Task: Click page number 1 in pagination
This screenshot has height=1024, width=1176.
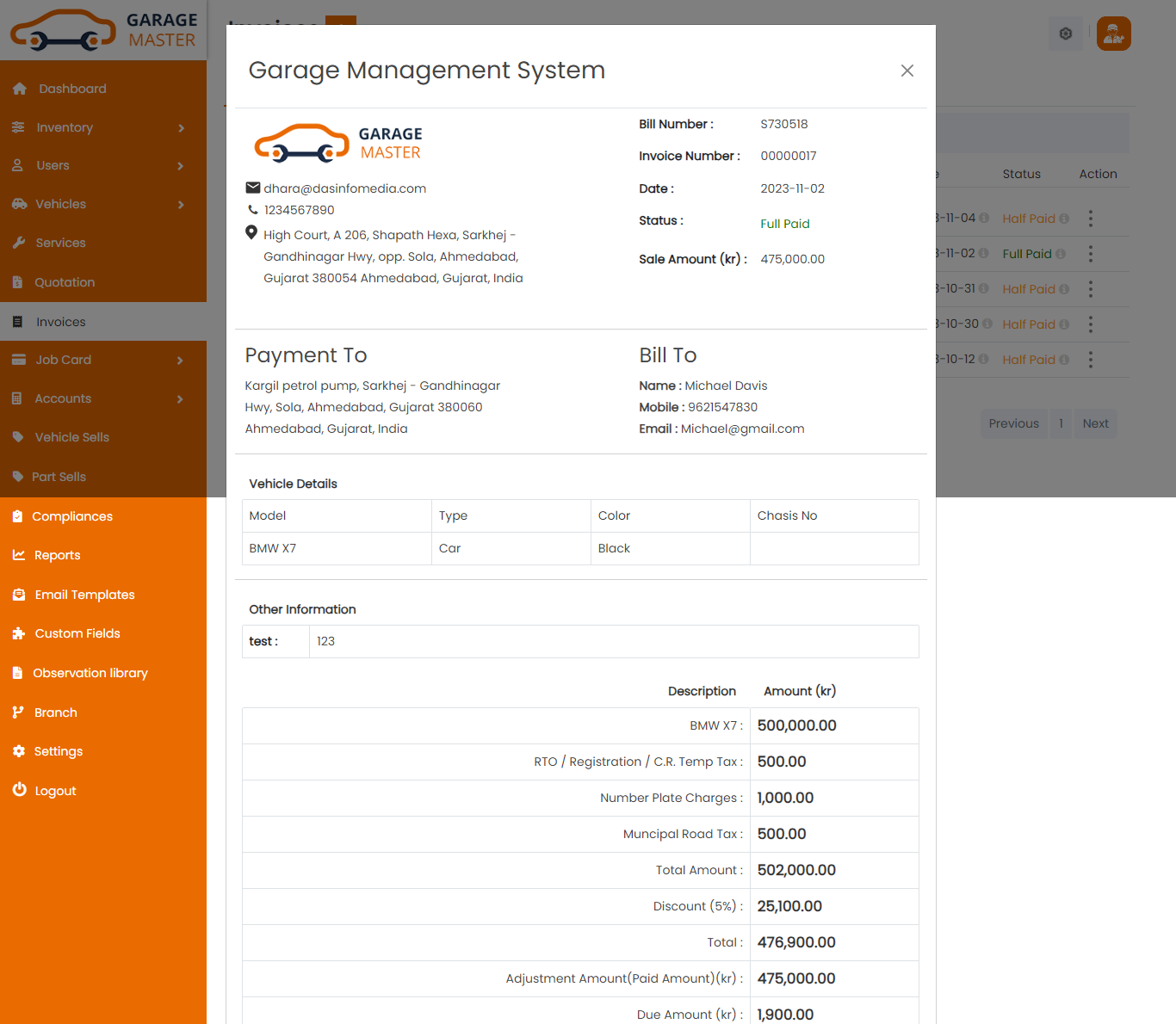Action: (x=1061, y=423)
